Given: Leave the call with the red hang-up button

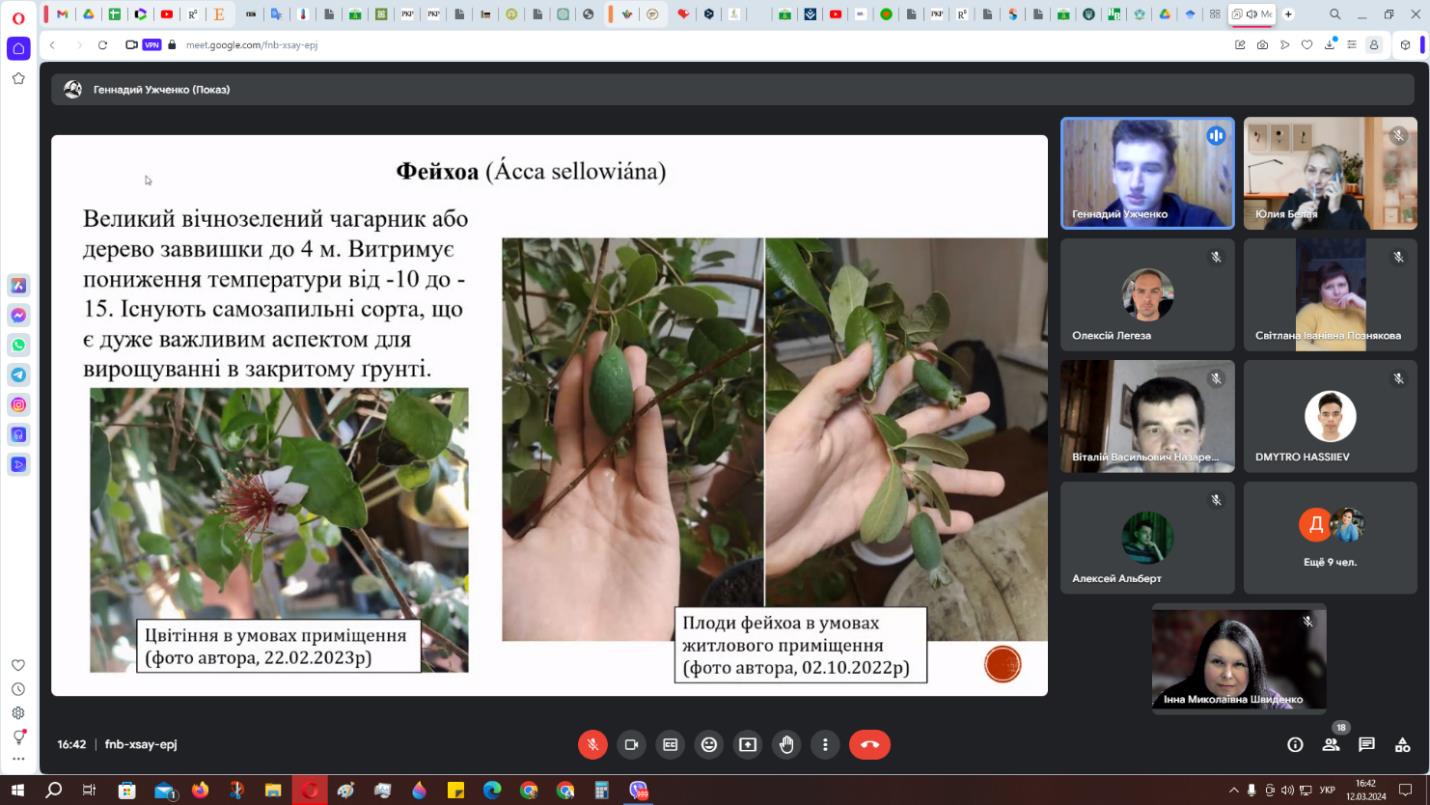Looking at the screenshot, I should pyautogui.click(x=869, y=744).
